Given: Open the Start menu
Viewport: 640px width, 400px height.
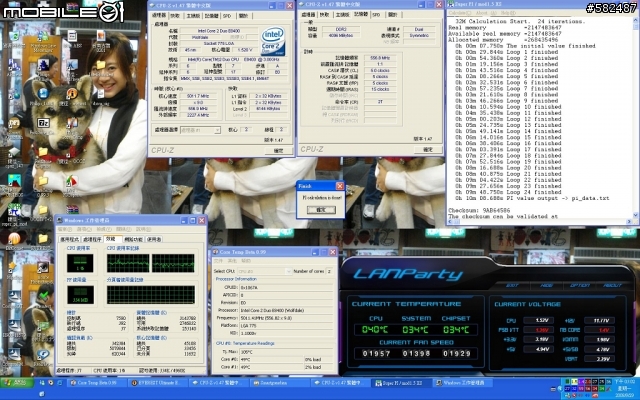Looking at the screenshot, I should click(16, 383).
